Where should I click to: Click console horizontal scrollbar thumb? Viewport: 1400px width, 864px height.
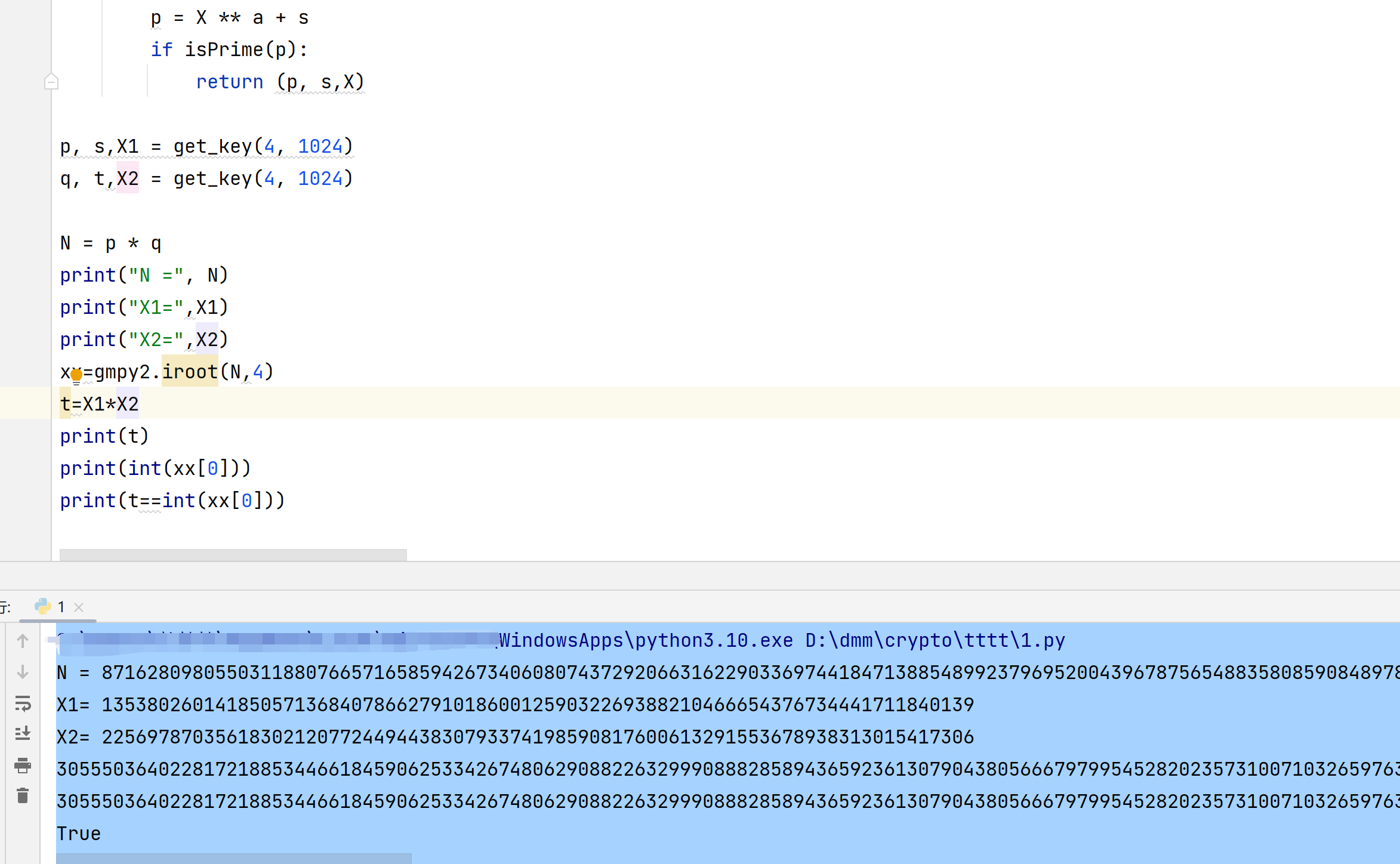pos(234,859)
